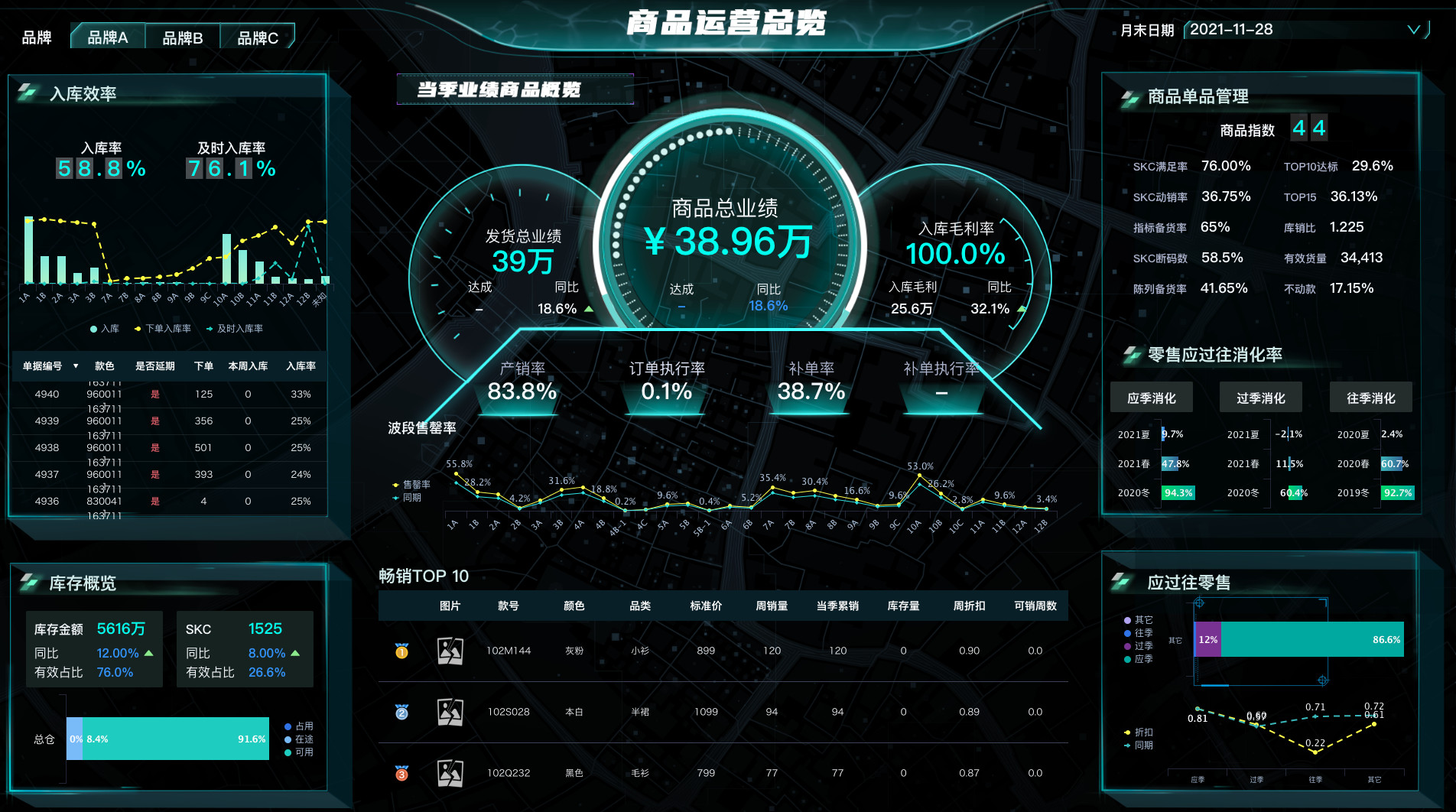Click the dropdown chevron beside 2021-11-28

click(x=1413, y=30)
